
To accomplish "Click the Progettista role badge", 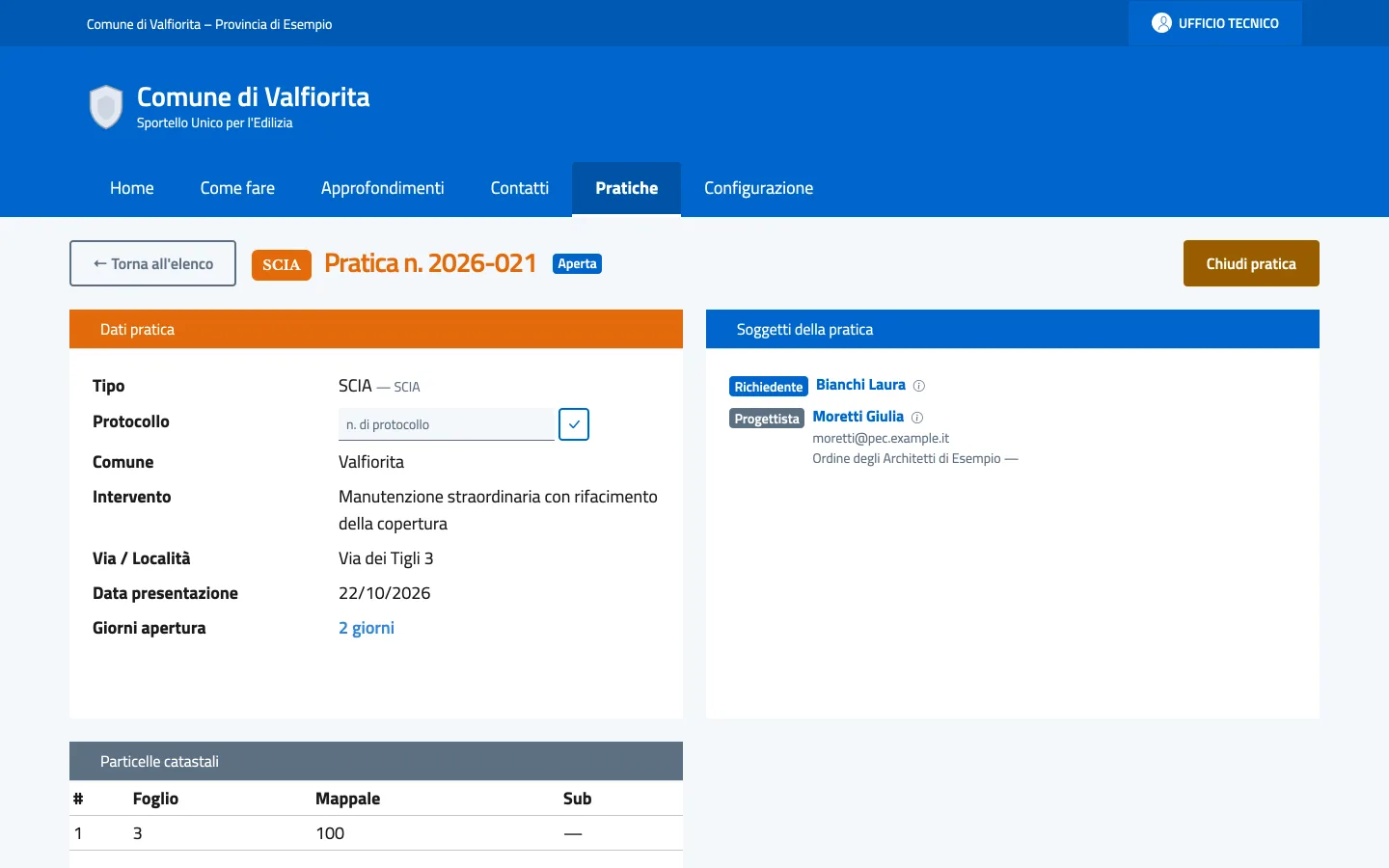I will click(x=767, y=419).
